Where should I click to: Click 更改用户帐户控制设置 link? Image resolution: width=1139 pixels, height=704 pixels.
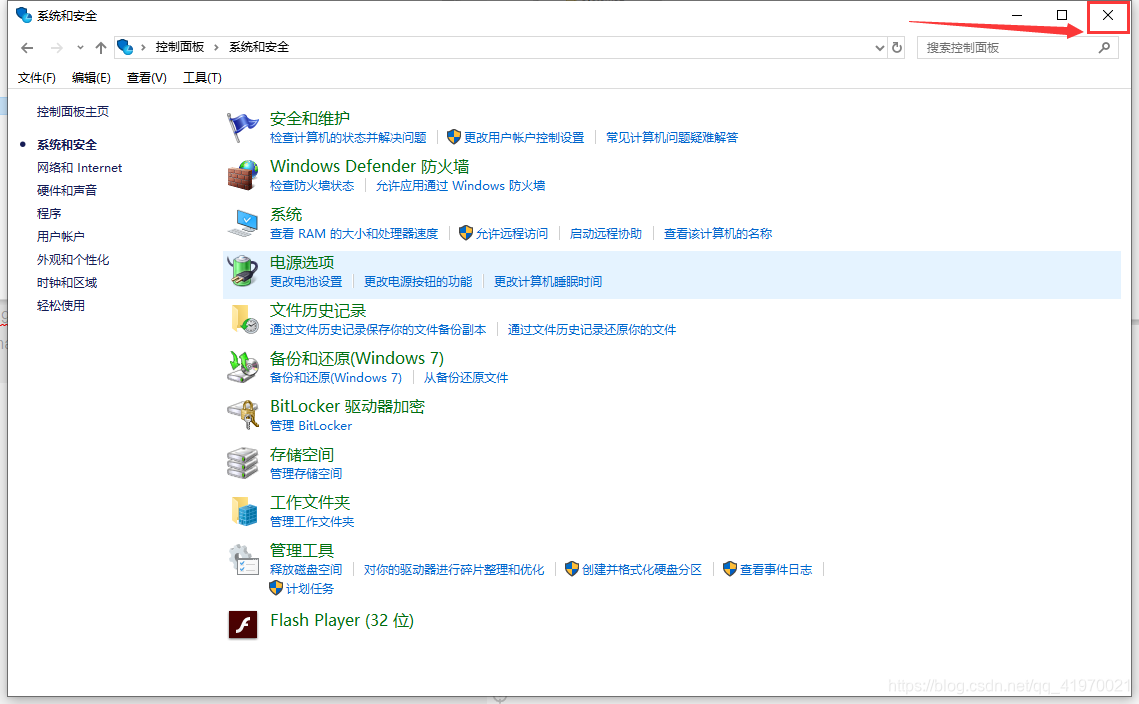tap(524, 137)
